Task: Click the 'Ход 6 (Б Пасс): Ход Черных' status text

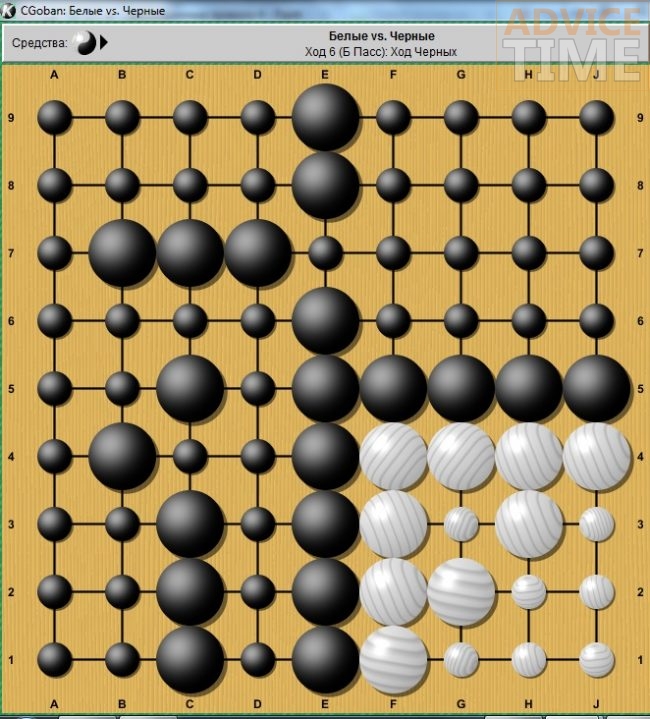Action: (x=381, y=52)
